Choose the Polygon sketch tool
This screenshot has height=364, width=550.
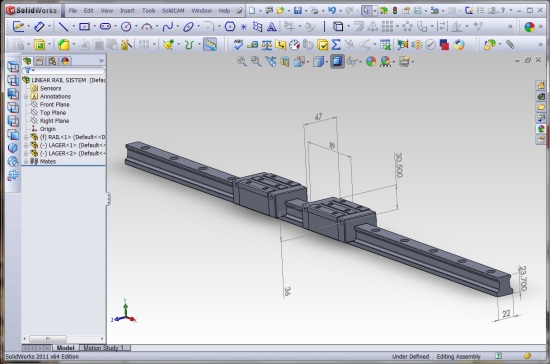point(230,27)
